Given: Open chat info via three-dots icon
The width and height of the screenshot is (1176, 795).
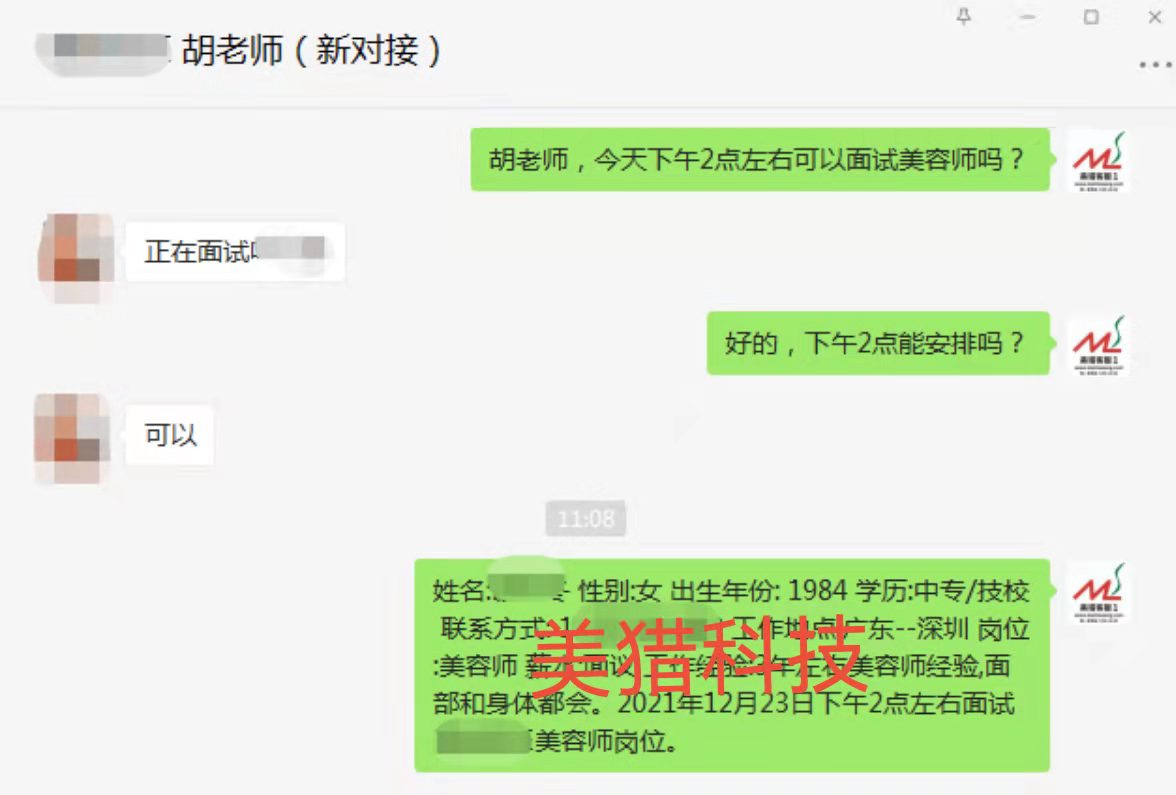Looking at the screenshot, I should coord(1156,65).
